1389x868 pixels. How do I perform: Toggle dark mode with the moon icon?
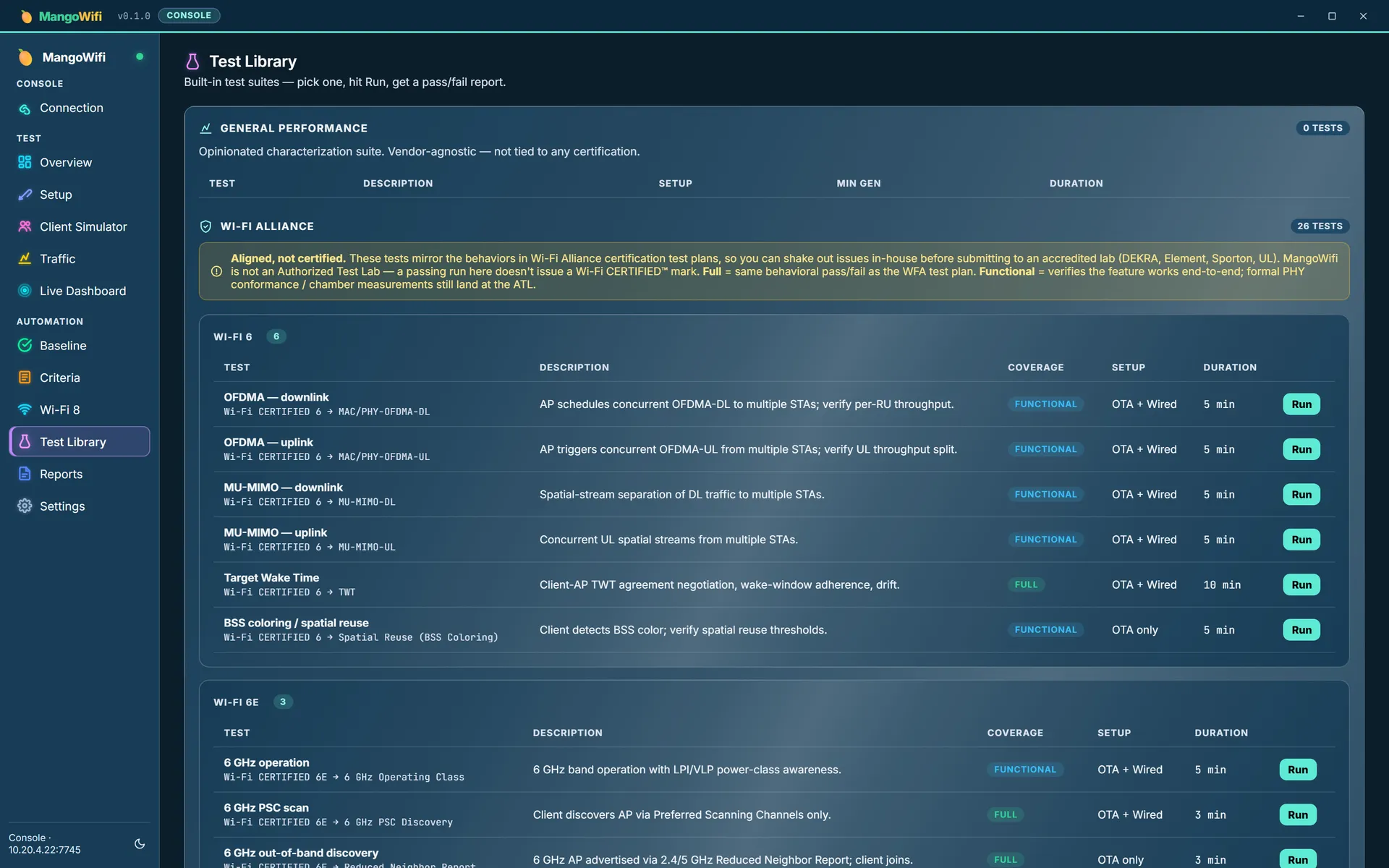(x=140, y=843)
